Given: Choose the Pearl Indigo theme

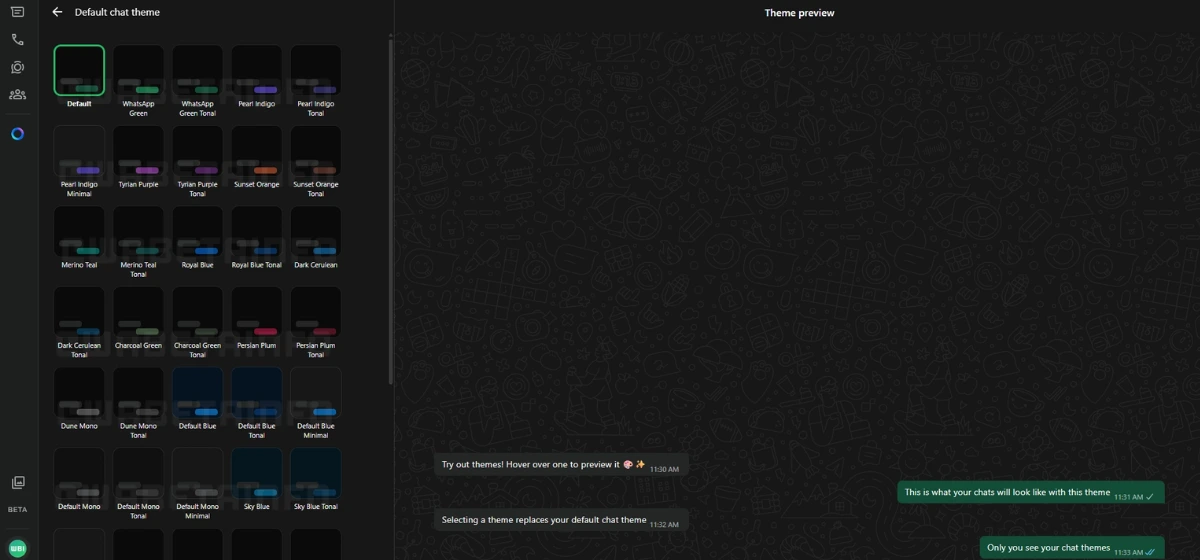Looking at the screenshot, I should click(257, 71).
